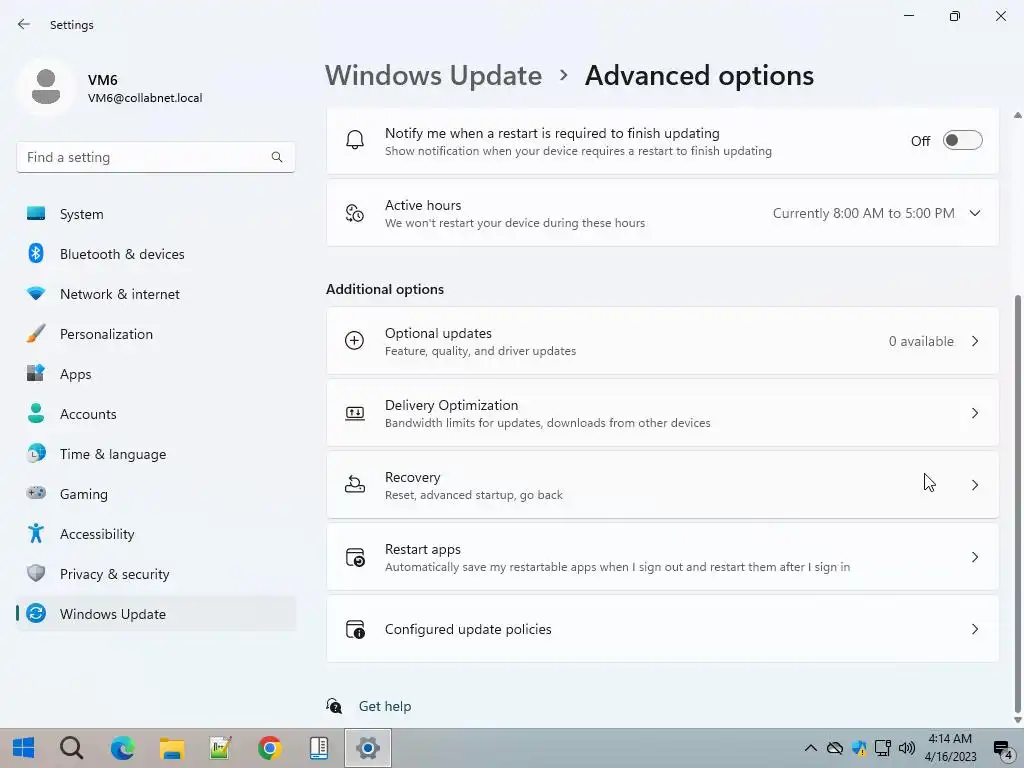The width and height of the screenshot is (1024, 768).
Task: Click the volume speaker tray icon
Action: click(x=906, y=748)
